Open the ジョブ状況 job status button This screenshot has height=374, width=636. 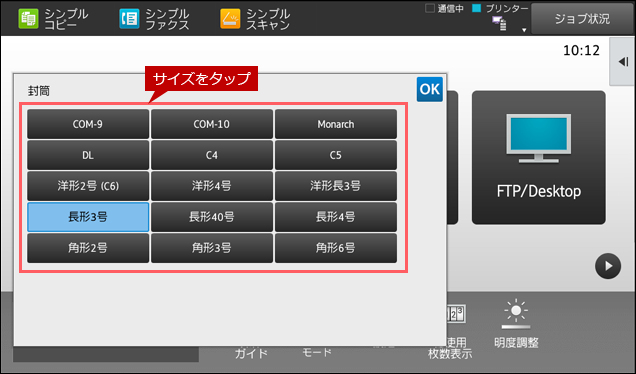point(582,19)
